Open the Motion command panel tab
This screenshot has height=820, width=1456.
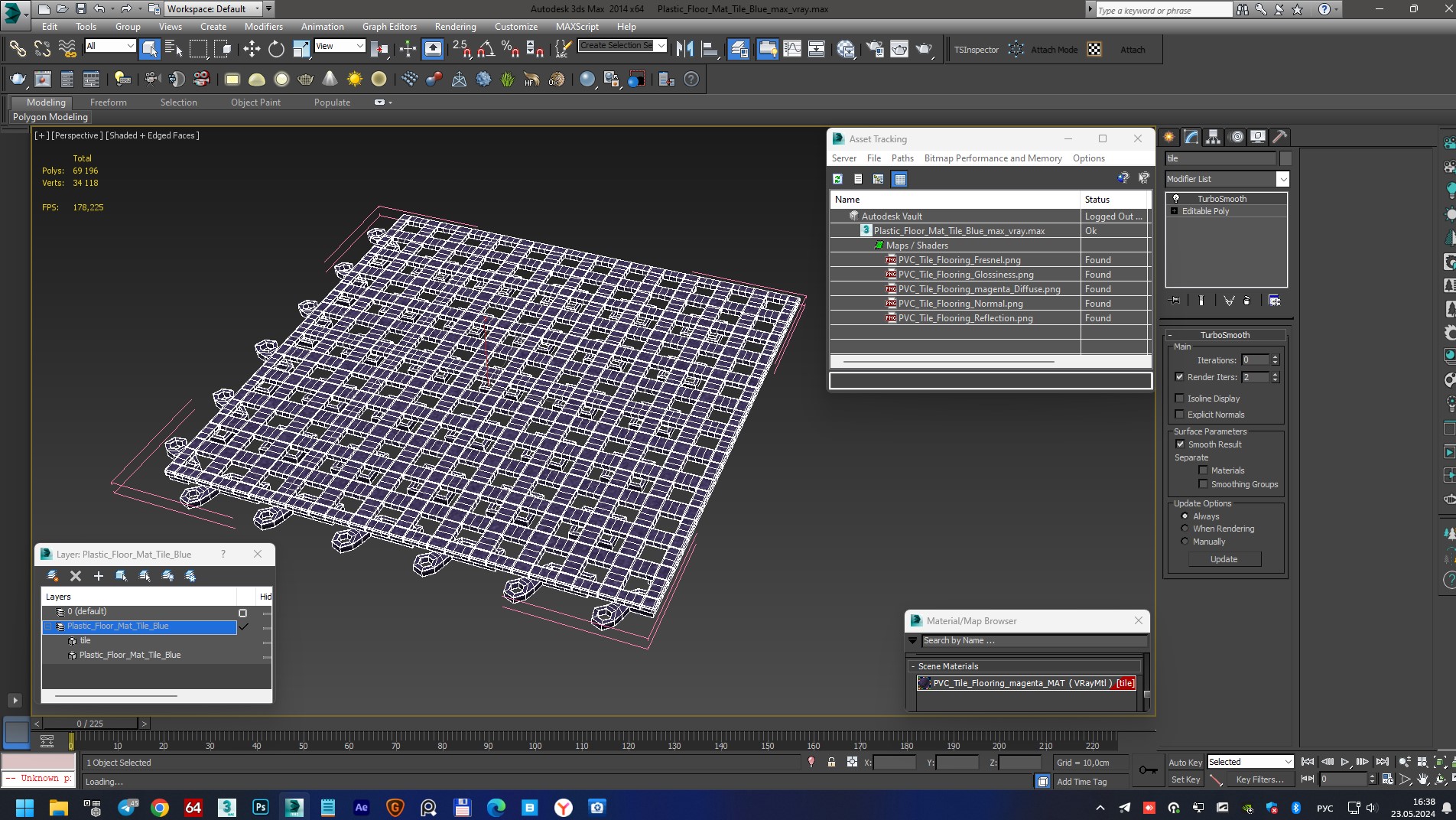(x=1236, y=137)
